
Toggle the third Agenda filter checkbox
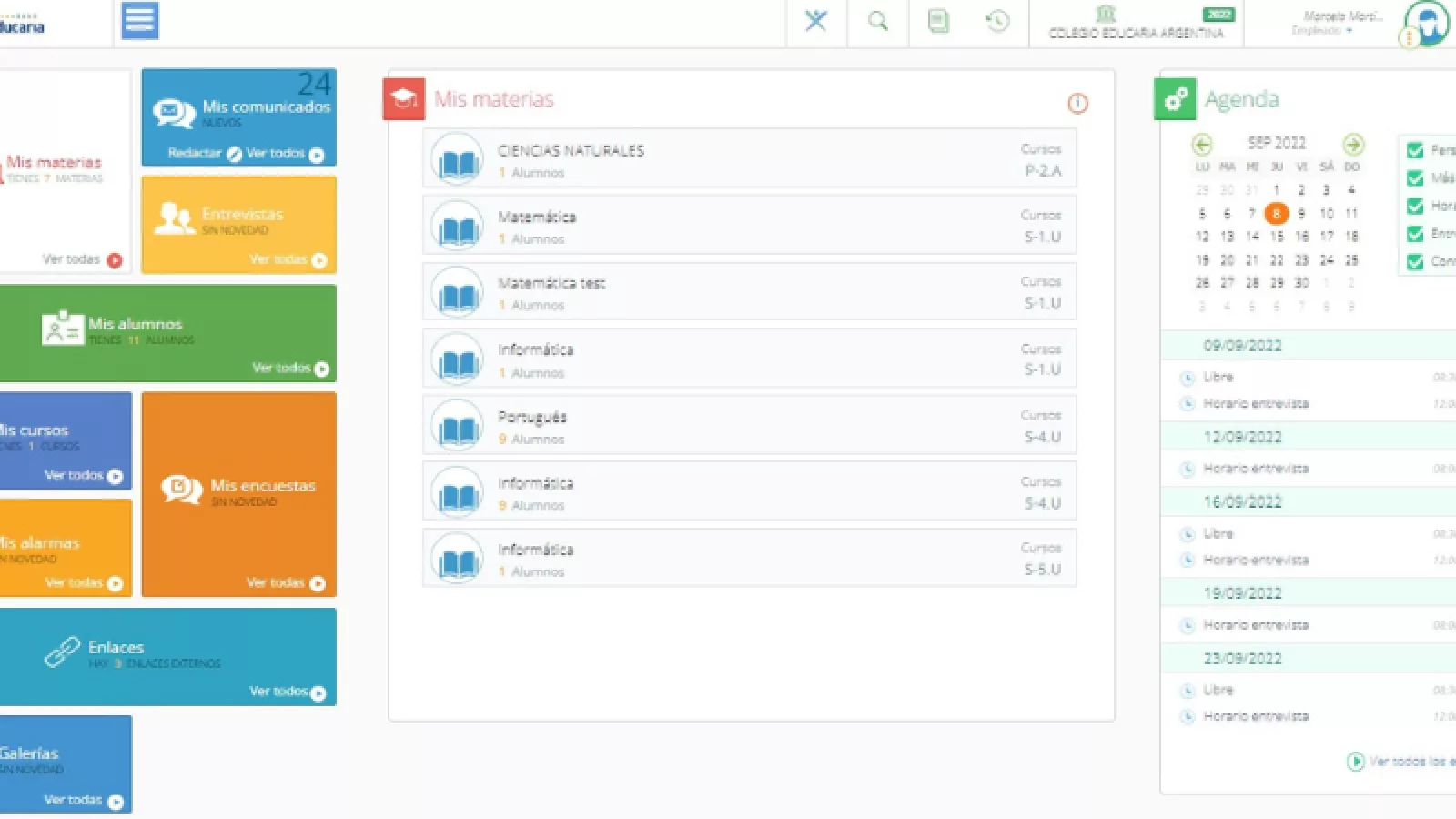[x=1415, y=207]
